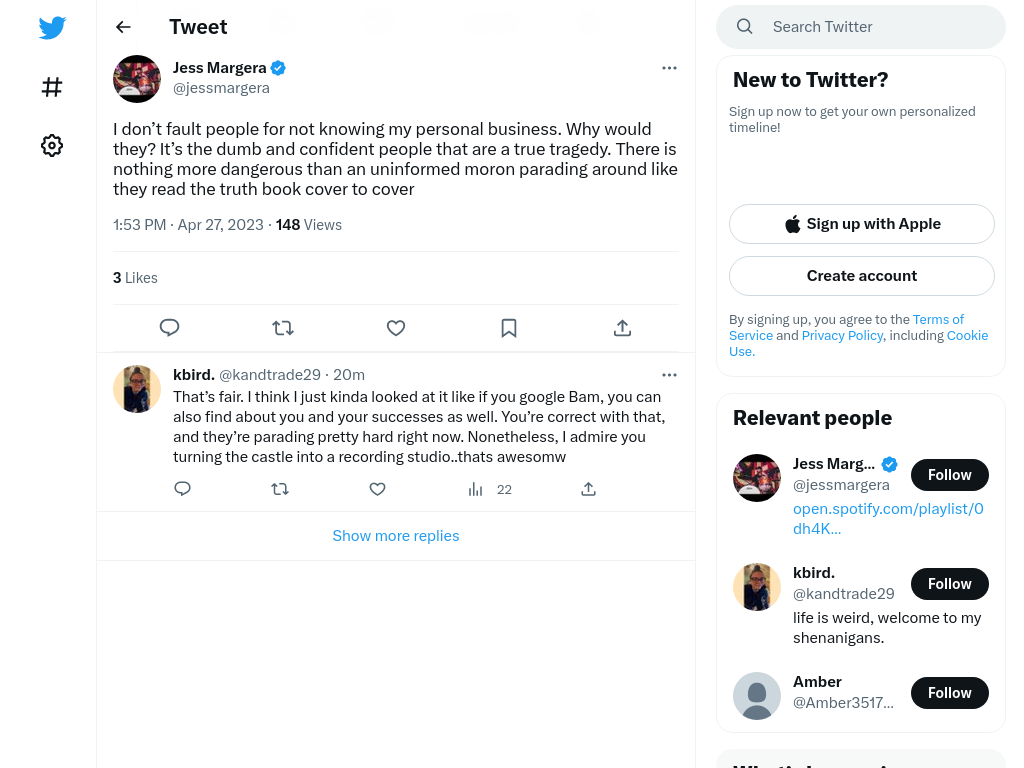Open Settings gear in sidebar
This screenshot has height=768, width=1024.
52,145
